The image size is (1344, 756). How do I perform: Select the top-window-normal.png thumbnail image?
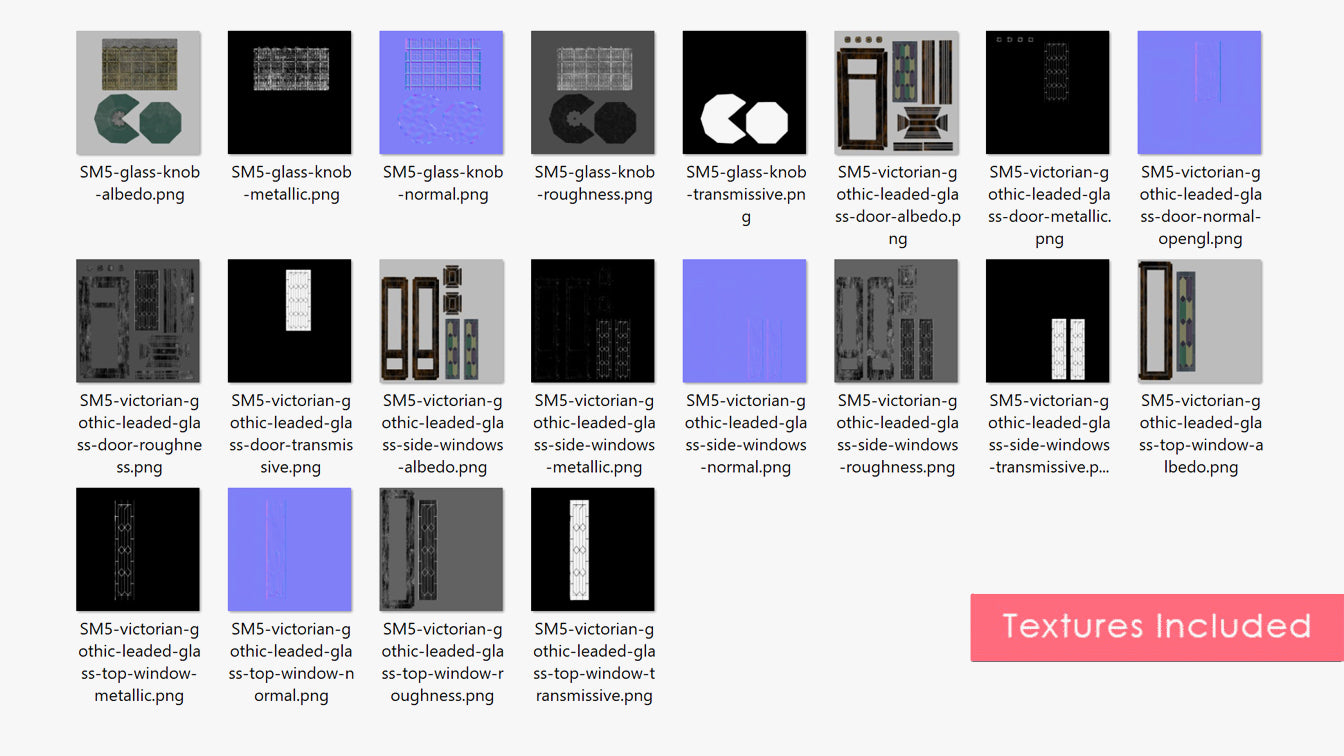pyautogui.click(x=290, y=549)
